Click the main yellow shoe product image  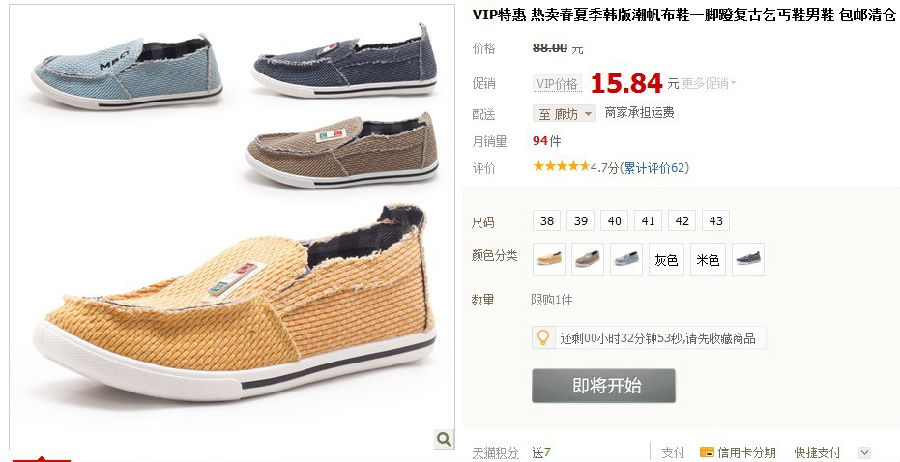(x=235, y=304)
